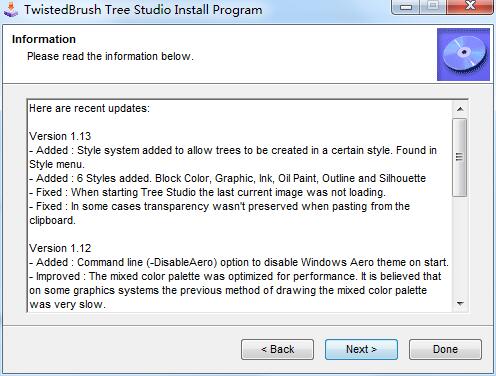Place cursor on '6 Styles added' line
This screenshot has height=376, width=496.
[x=228, y=178]
